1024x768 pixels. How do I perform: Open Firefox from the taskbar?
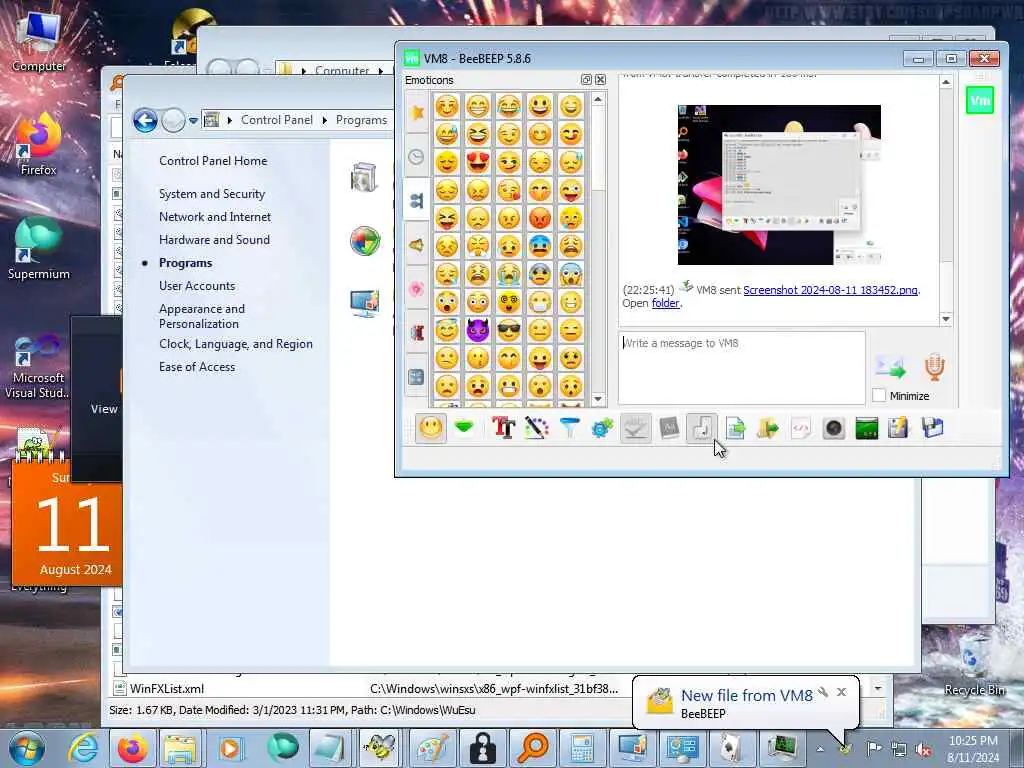pyautogui.click(x=133, y=748)
